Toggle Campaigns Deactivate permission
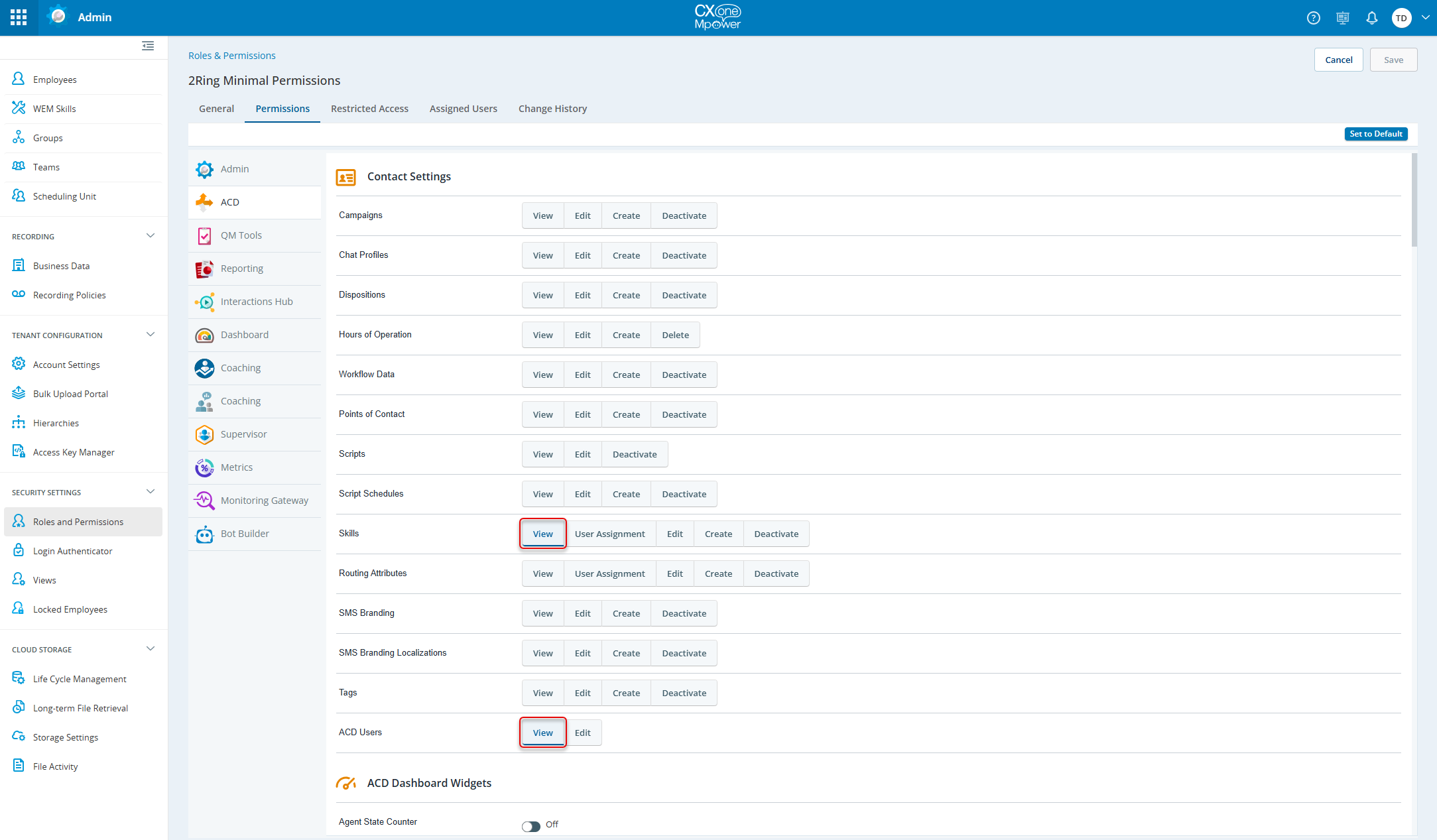 pyautogui.click(x=684, y=215)
